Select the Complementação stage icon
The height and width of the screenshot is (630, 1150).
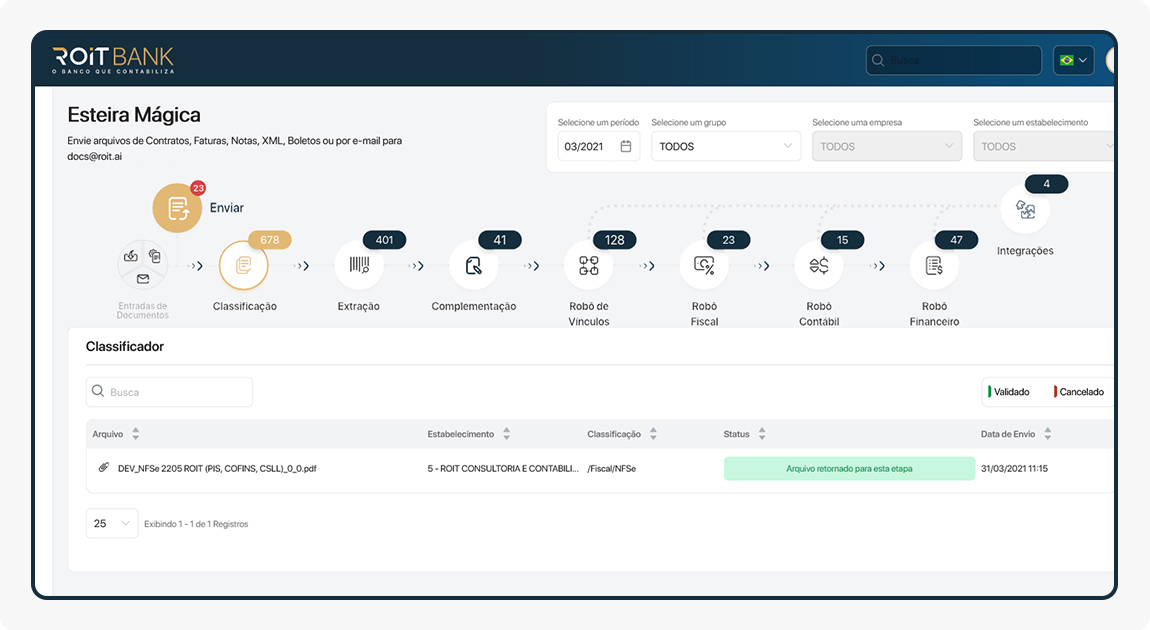pyautogui.click(x=474, y=265)
